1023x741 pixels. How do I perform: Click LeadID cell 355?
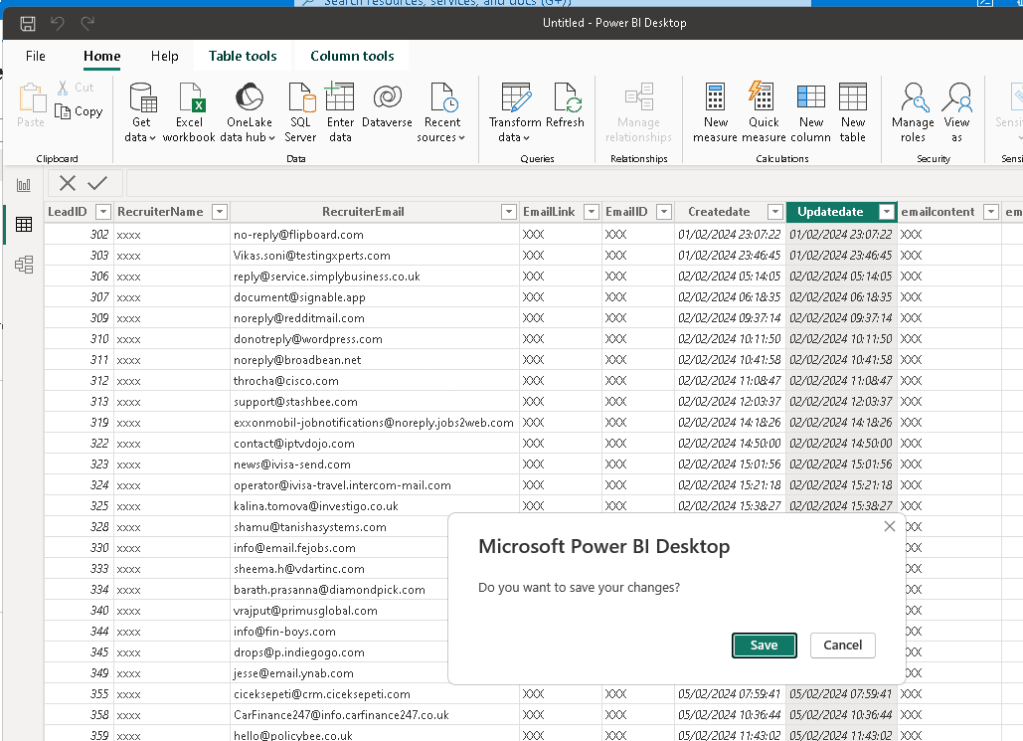(x=79, y=694)
